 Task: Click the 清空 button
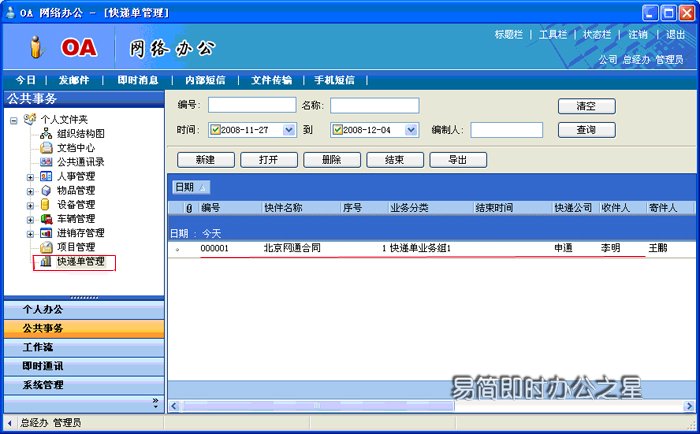(x=587, y=106)
